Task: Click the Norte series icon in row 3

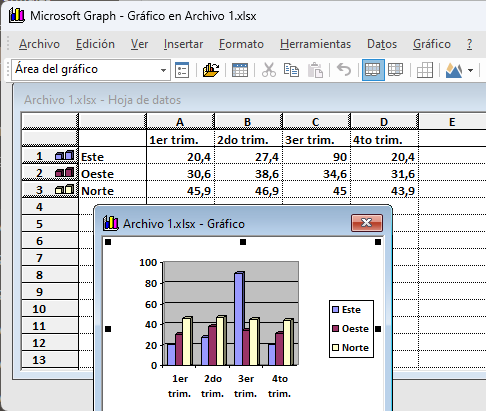Action: pos(64,189)
